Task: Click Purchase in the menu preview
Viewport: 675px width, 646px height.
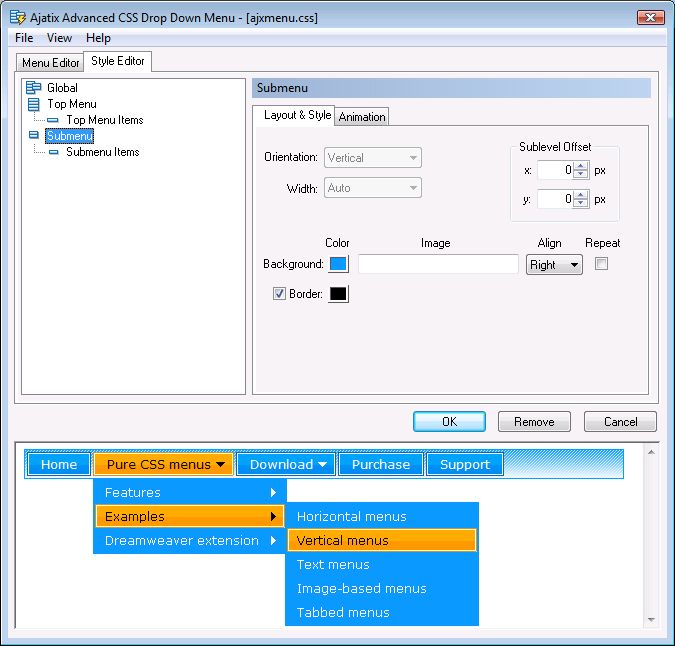Action: [381, 464]
